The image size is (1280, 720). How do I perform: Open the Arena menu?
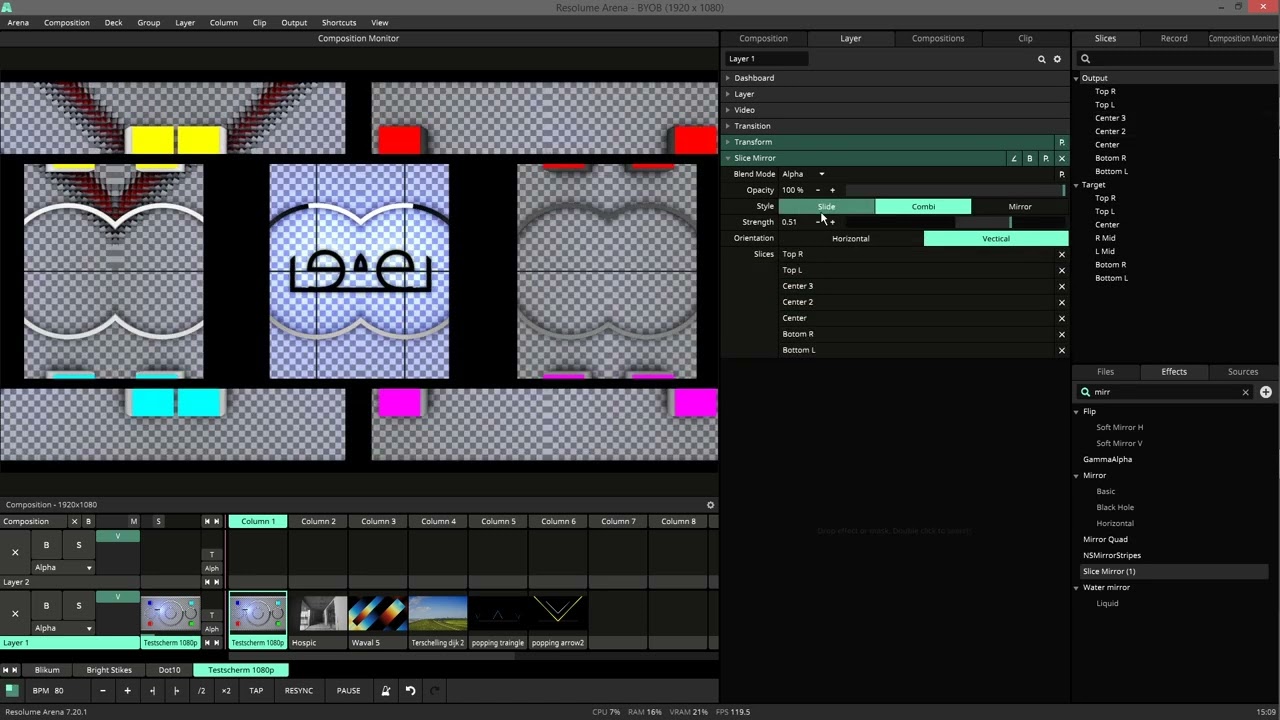(18, 22)
